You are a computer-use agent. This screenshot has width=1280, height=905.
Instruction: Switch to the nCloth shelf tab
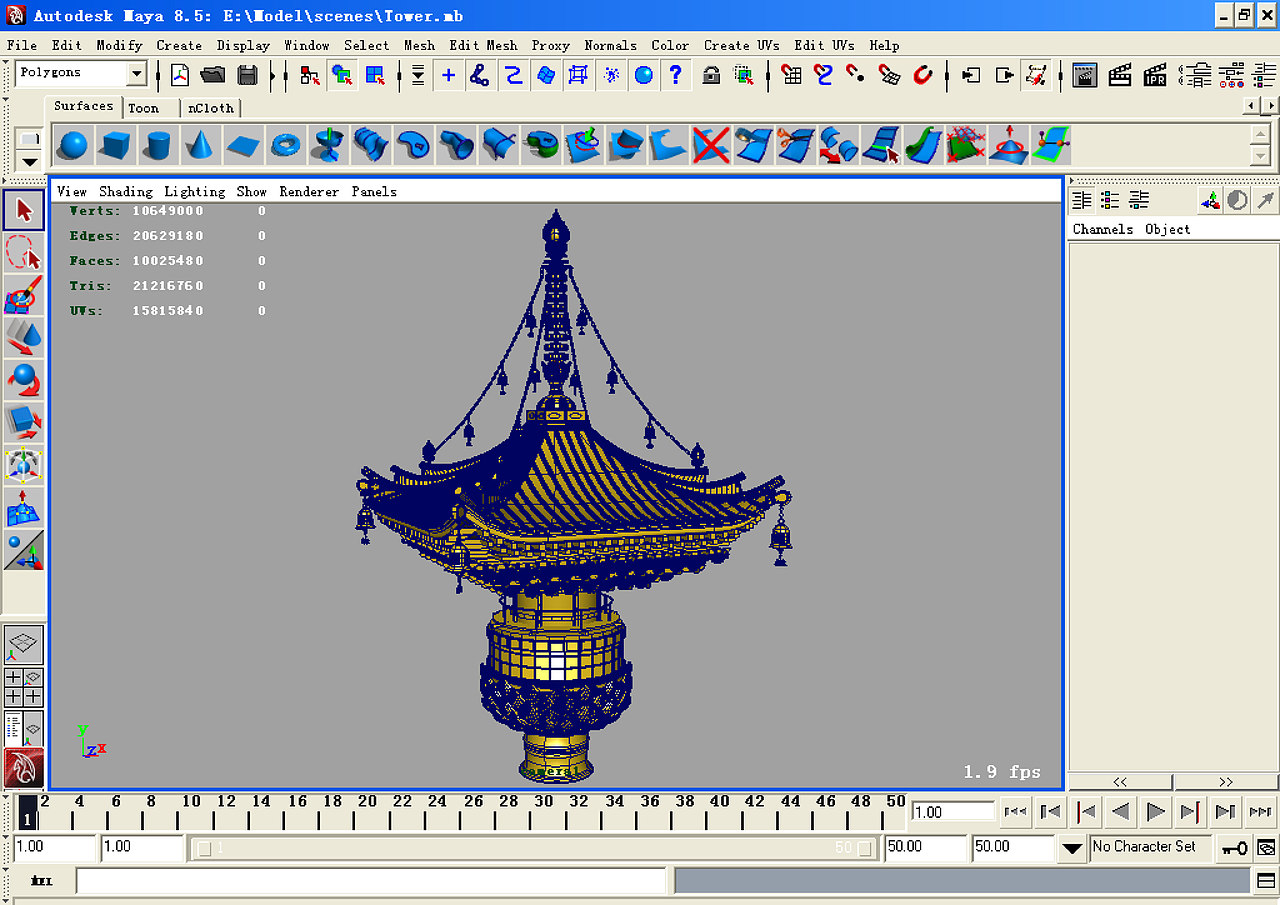pos(211,108)
